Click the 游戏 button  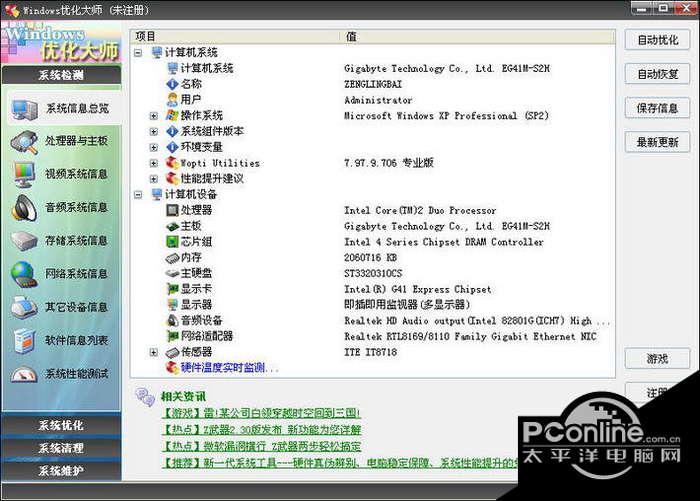coord(658,359)
